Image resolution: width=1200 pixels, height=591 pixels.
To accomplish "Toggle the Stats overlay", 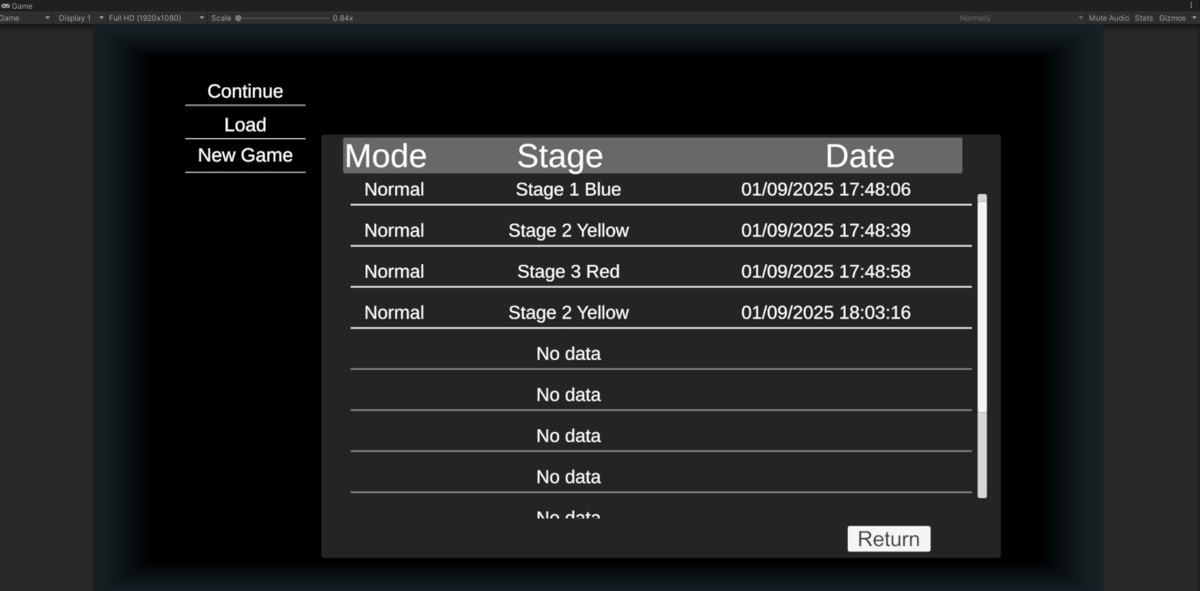I will 1144,18.
